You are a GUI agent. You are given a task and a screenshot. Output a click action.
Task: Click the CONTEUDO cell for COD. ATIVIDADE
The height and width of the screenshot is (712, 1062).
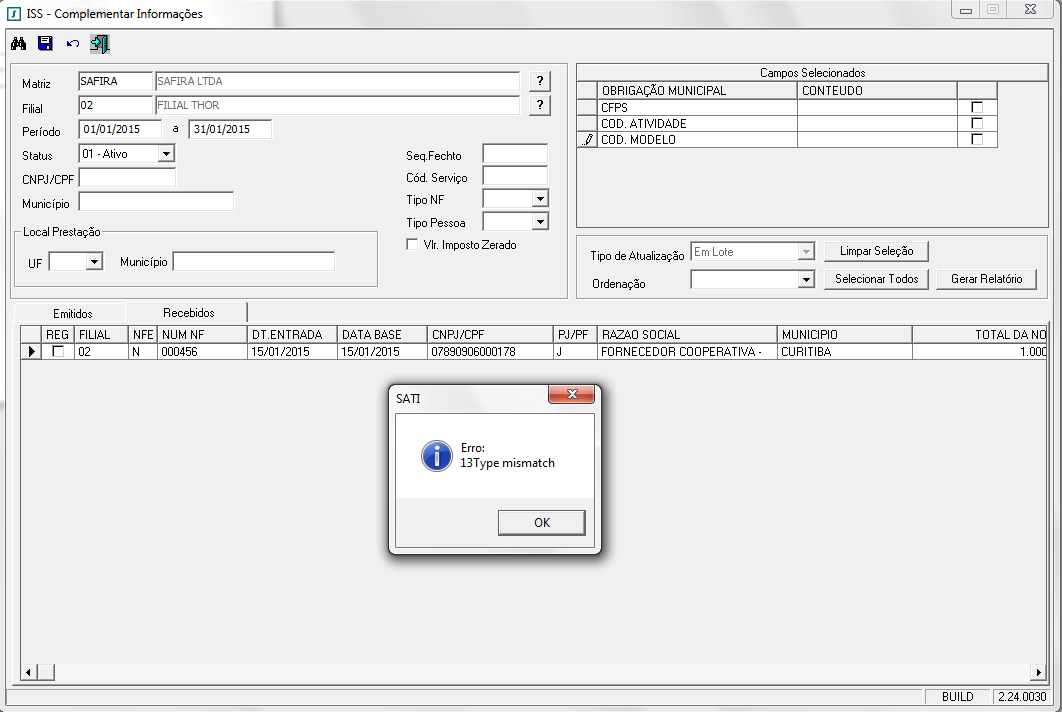tap(877, 123)
